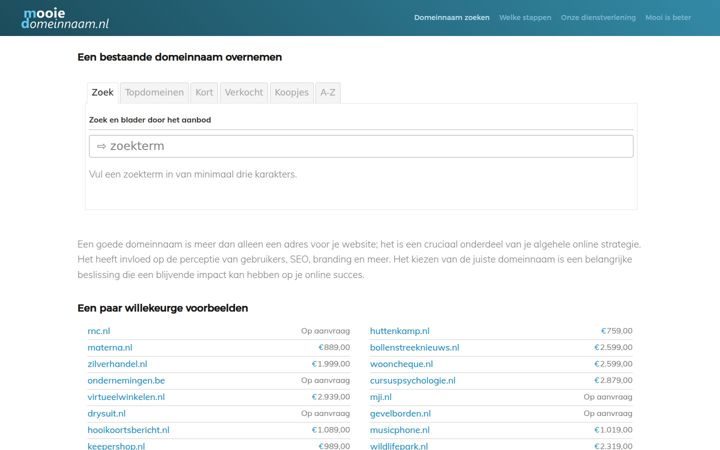720x450 pixels.
Task: Open the bollenstreeknieuws.nl domain link
Action: tap(414, 348)
